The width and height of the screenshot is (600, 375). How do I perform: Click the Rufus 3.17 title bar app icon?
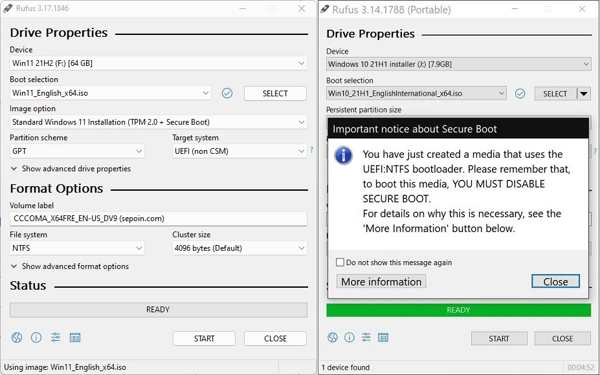(8, 8)
